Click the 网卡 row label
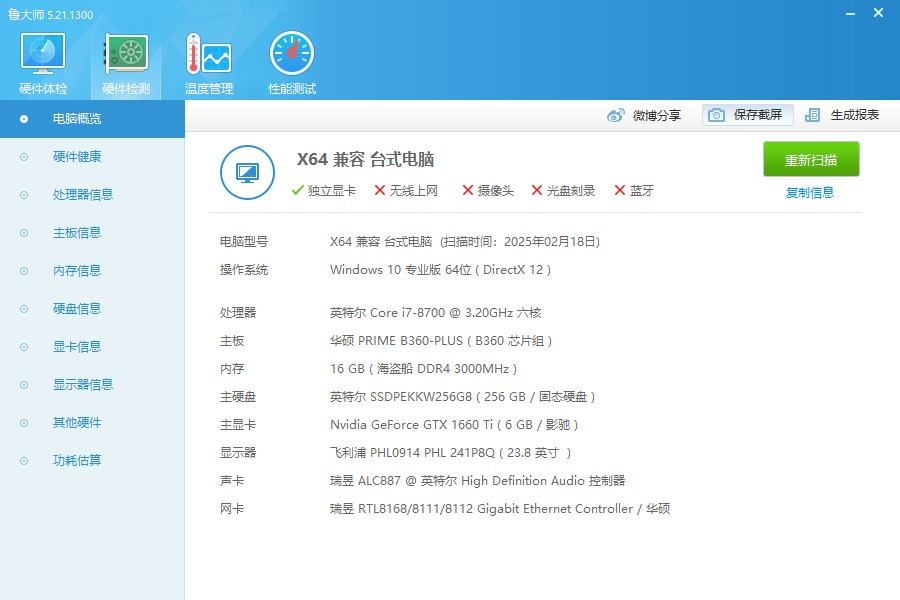Screen dimensions: 900x600 point(232,509)
